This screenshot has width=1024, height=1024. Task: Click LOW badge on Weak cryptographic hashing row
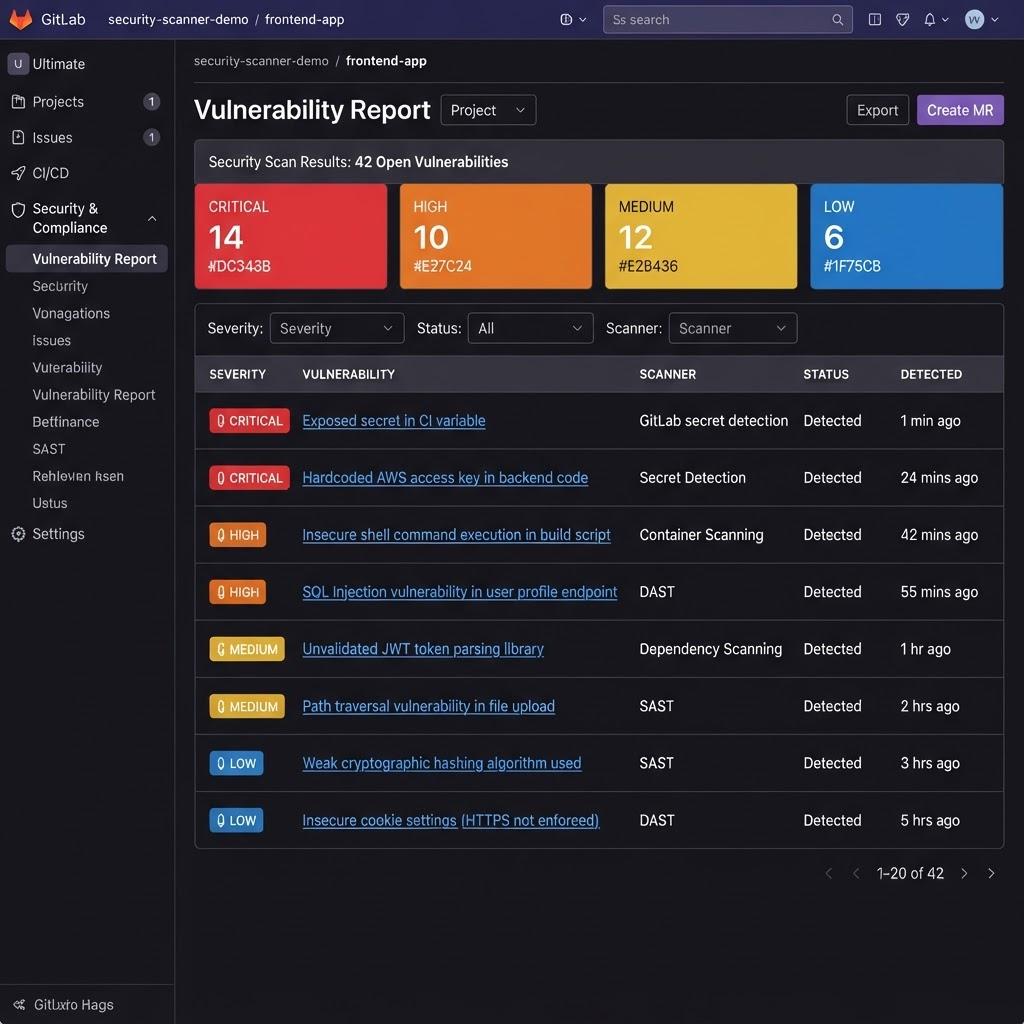(x=236, y=763)
